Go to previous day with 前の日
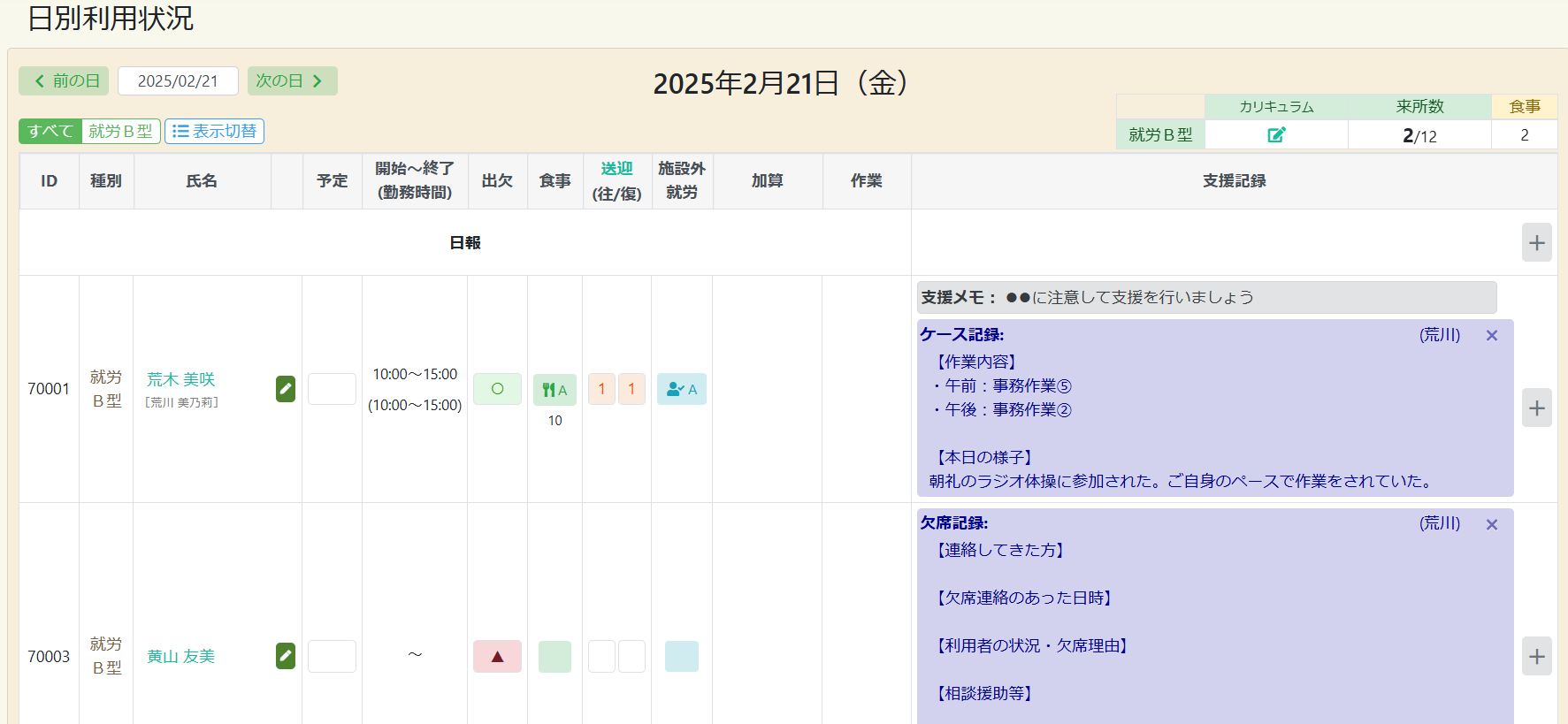This screenshot has width=1568, height=724. 64,81
